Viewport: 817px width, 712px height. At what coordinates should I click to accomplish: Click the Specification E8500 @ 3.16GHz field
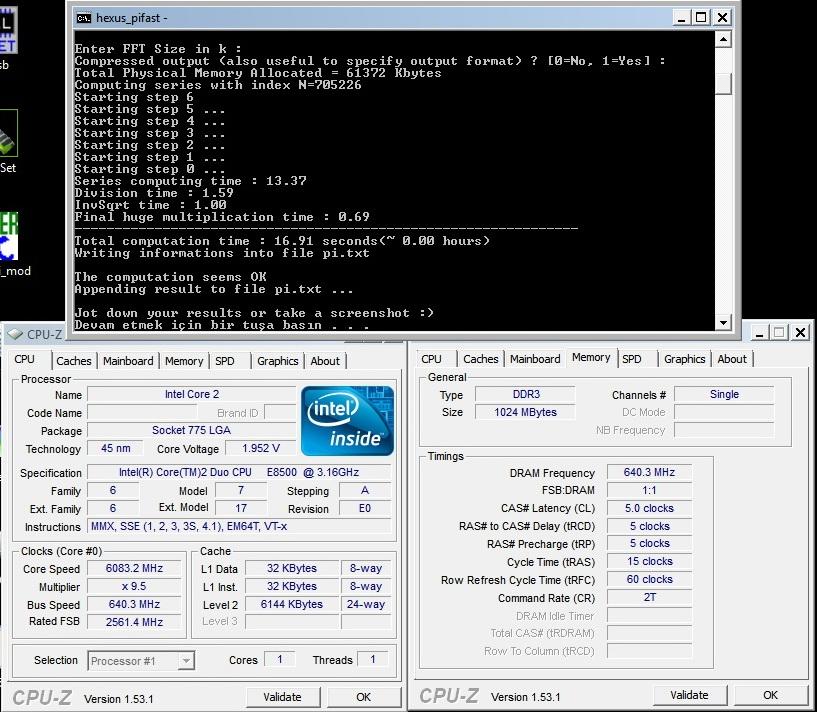[239, 472]
